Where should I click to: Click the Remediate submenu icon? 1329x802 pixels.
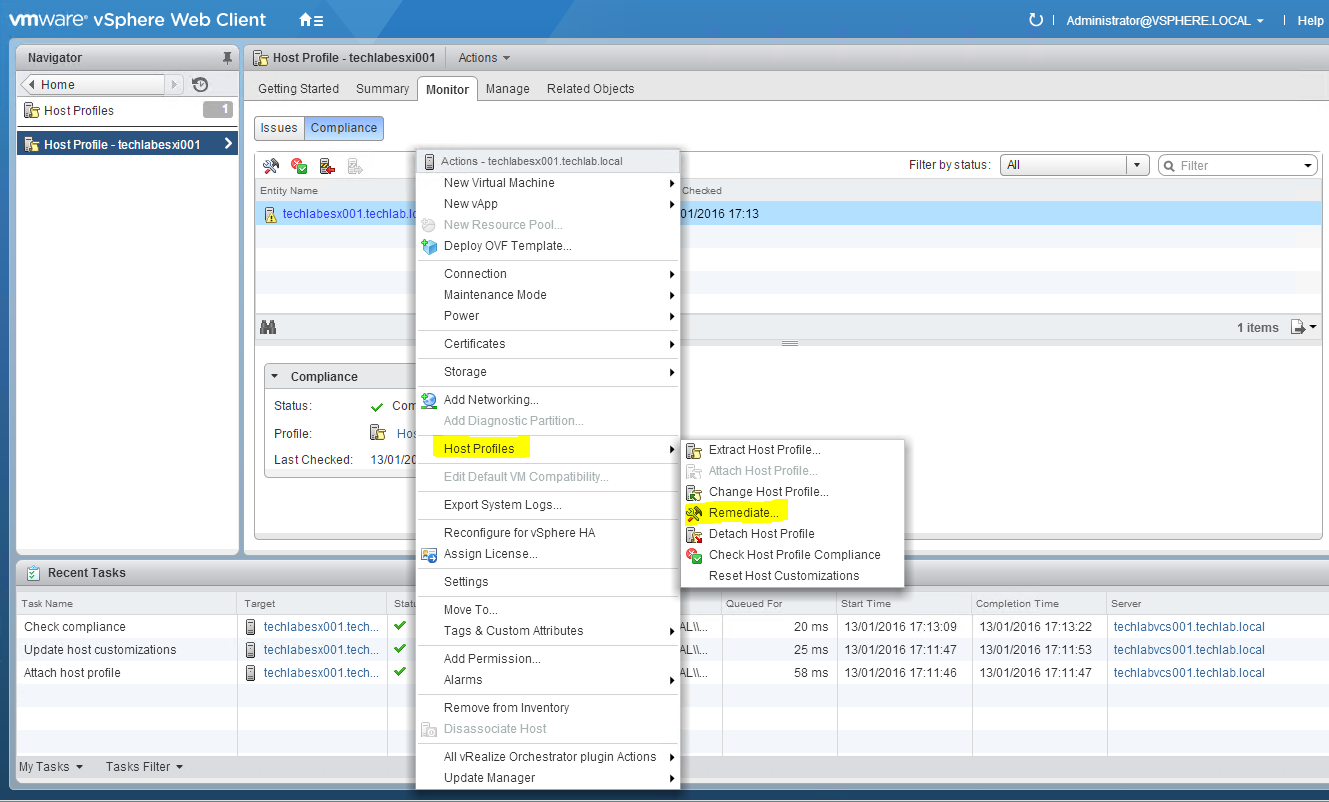pos(693,513)
